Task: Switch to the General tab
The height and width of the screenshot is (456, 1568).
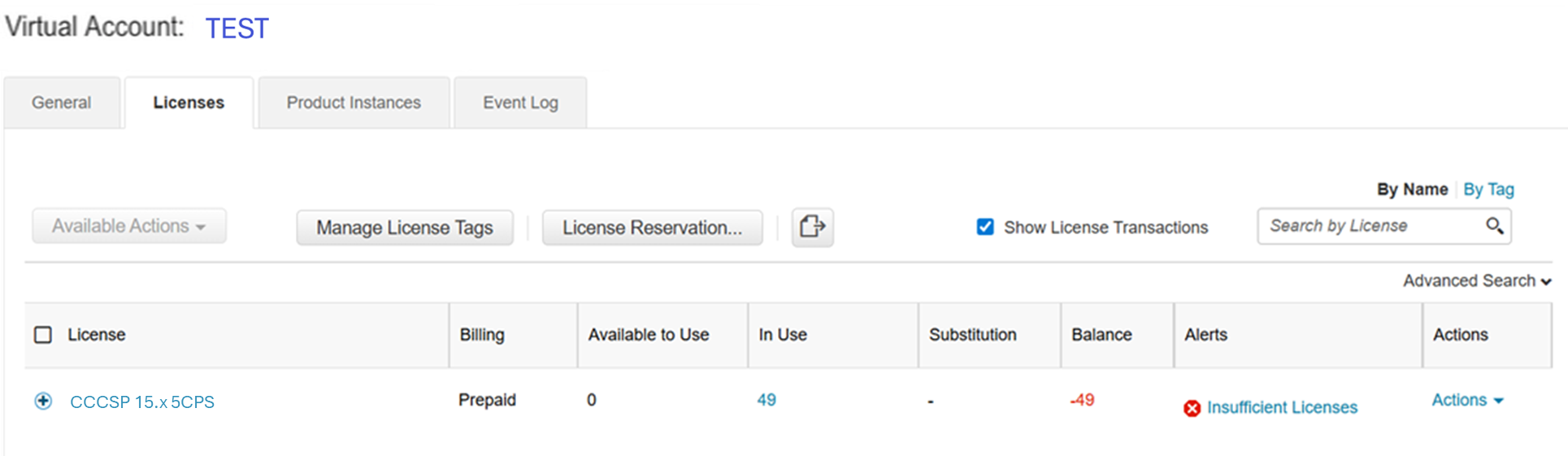Action: coord(62,103)
